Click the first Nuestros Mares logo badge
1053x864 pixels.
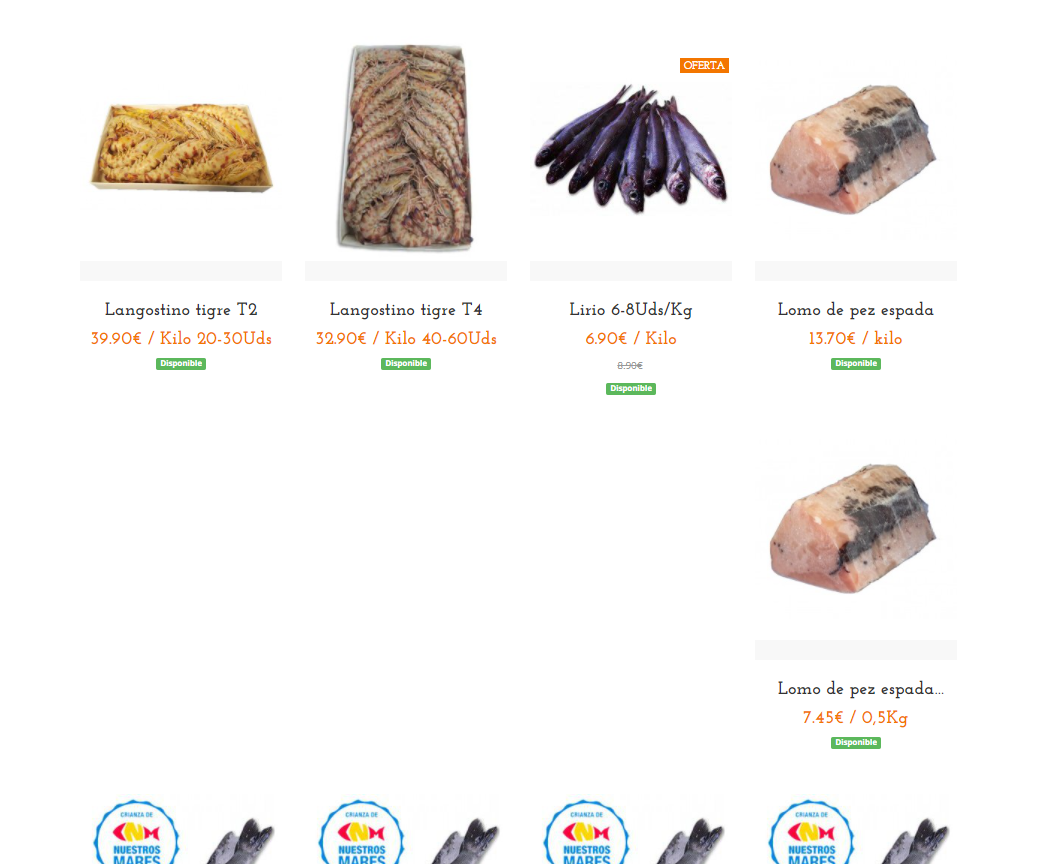point(136,832)
